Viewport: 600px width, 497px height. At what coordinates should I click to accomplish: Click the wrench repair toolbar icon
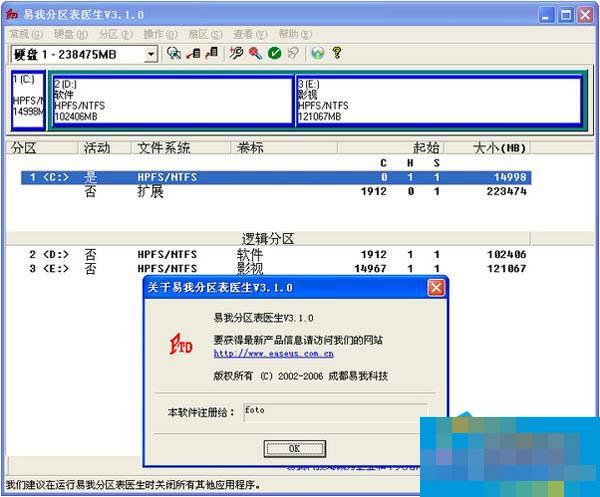236,53
